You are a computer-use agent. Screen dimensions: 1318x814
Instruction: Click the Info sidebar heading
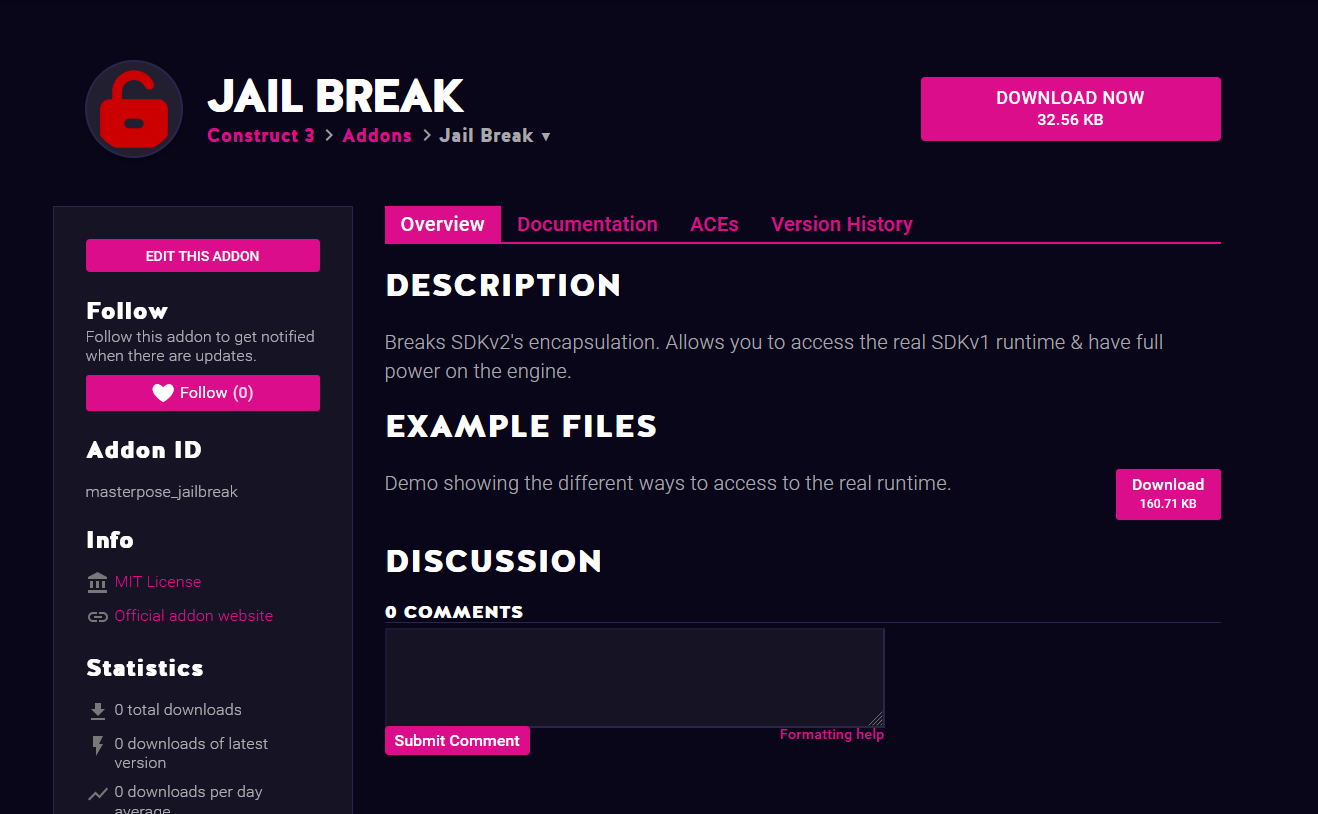110,540
